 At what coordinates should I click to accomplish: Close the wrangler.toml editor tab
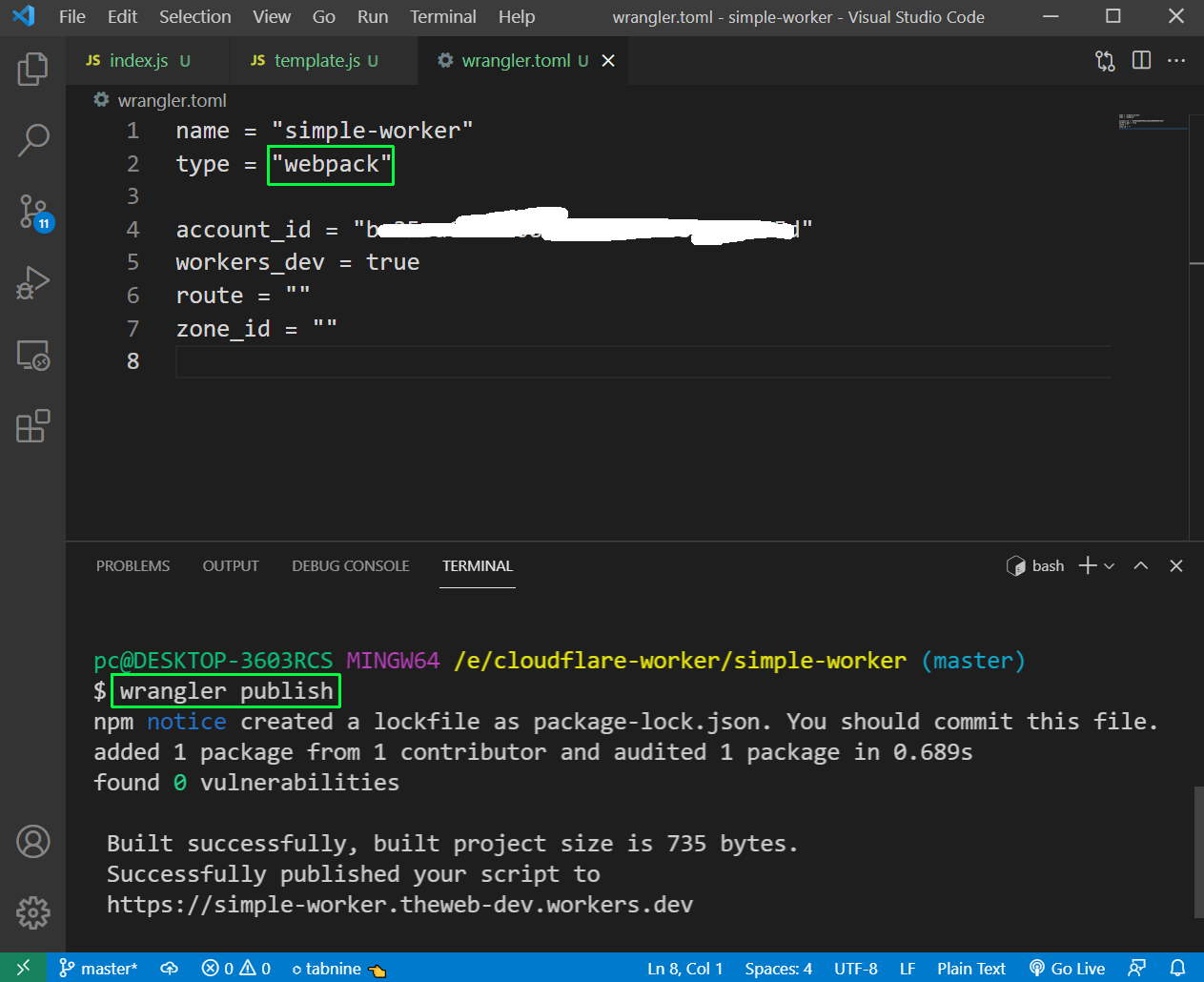tap(608, 60)
